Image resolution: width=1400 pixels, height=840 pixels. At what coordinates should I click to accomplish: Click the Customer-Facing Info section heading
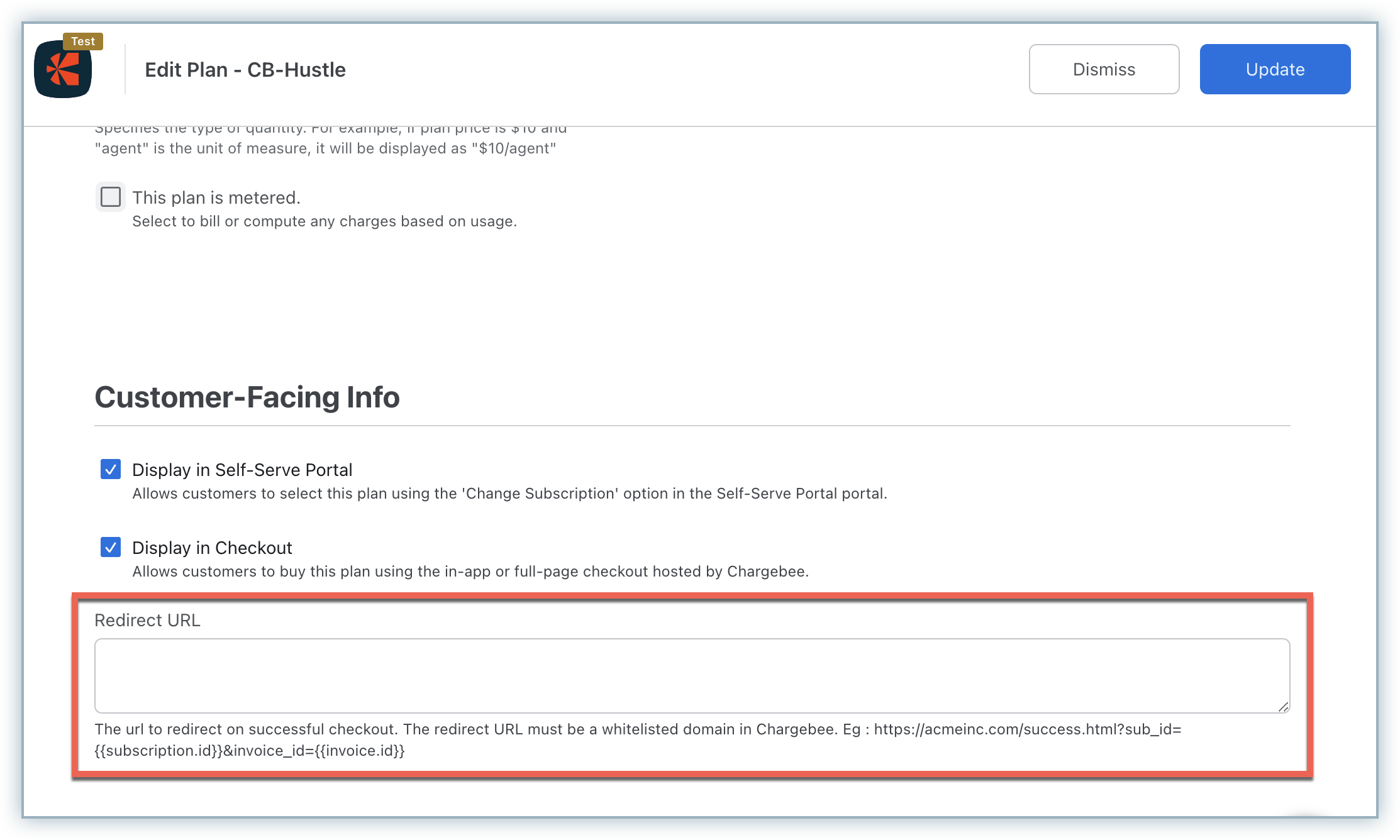tap(247, 397)
